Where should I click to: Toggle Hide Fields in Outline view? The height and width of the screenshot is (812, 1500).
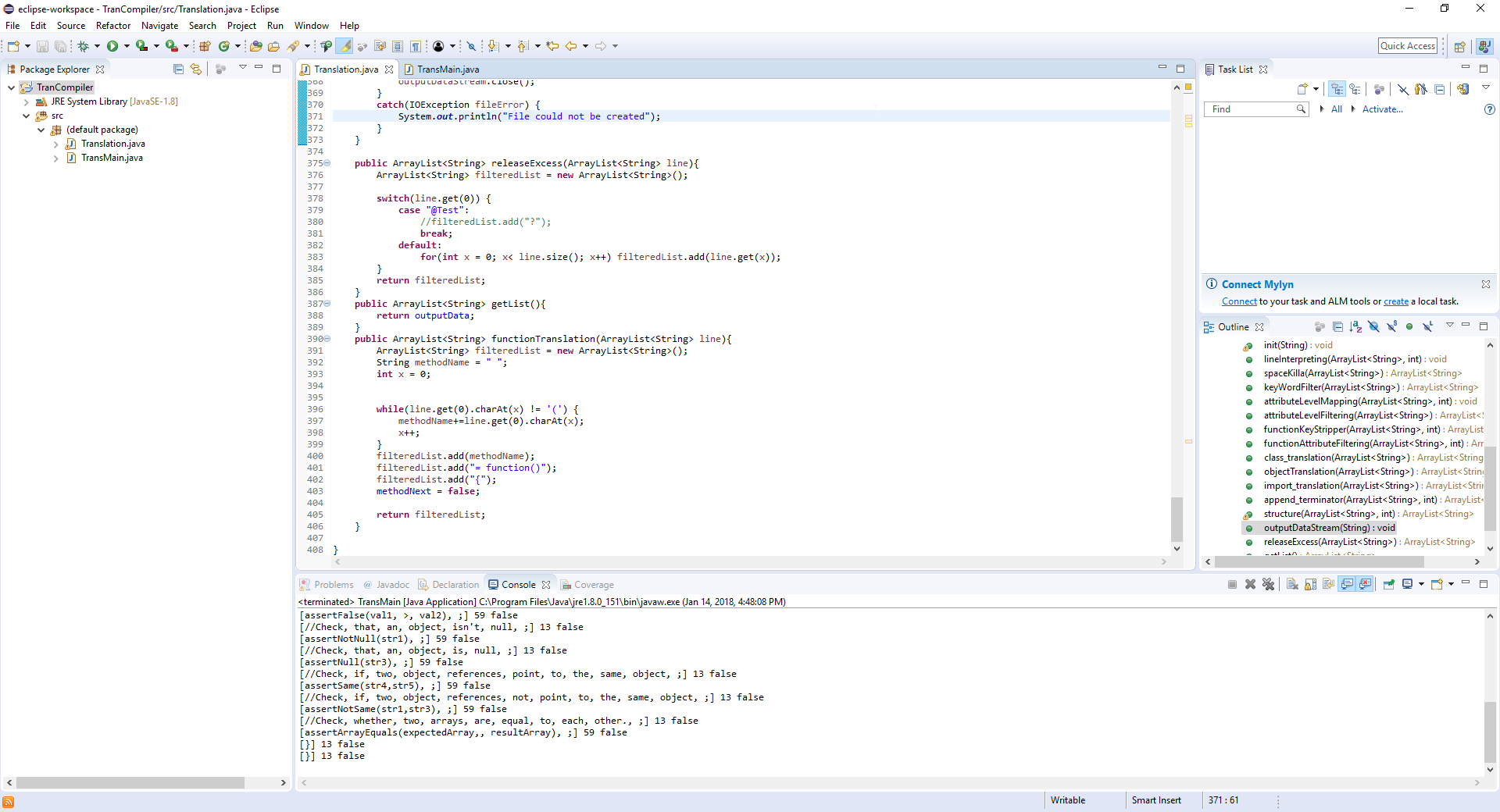click(x=1373, y=326)
